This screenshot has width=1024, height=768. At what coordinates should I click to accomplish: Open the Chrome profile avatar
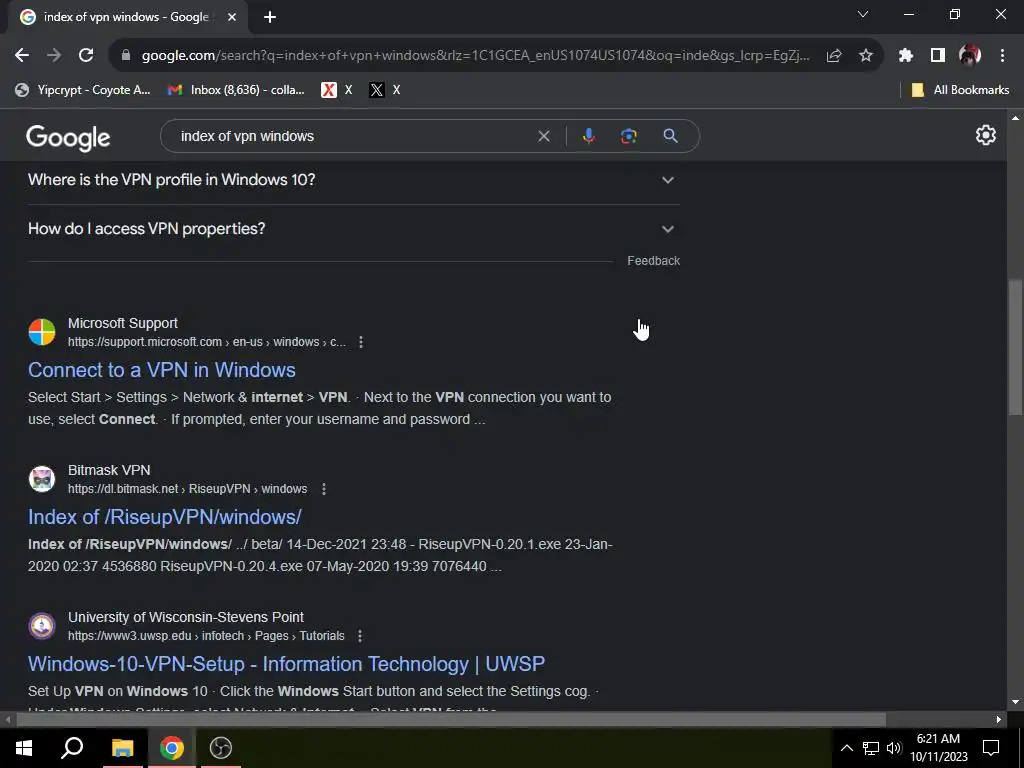[x=970, y=56]
